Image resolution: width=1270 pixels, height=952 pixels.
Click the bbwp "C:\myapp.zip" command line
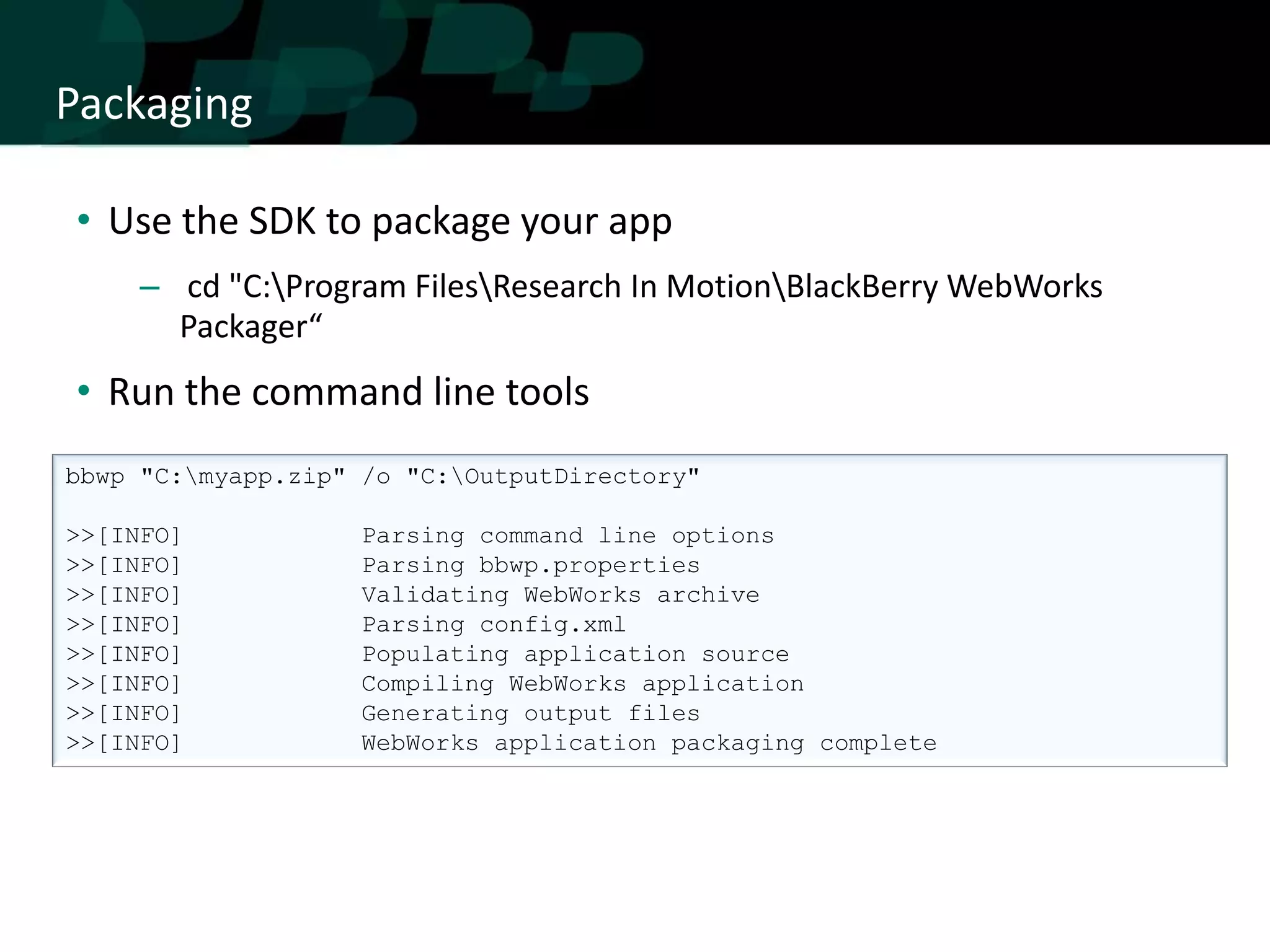pos(383,477)
